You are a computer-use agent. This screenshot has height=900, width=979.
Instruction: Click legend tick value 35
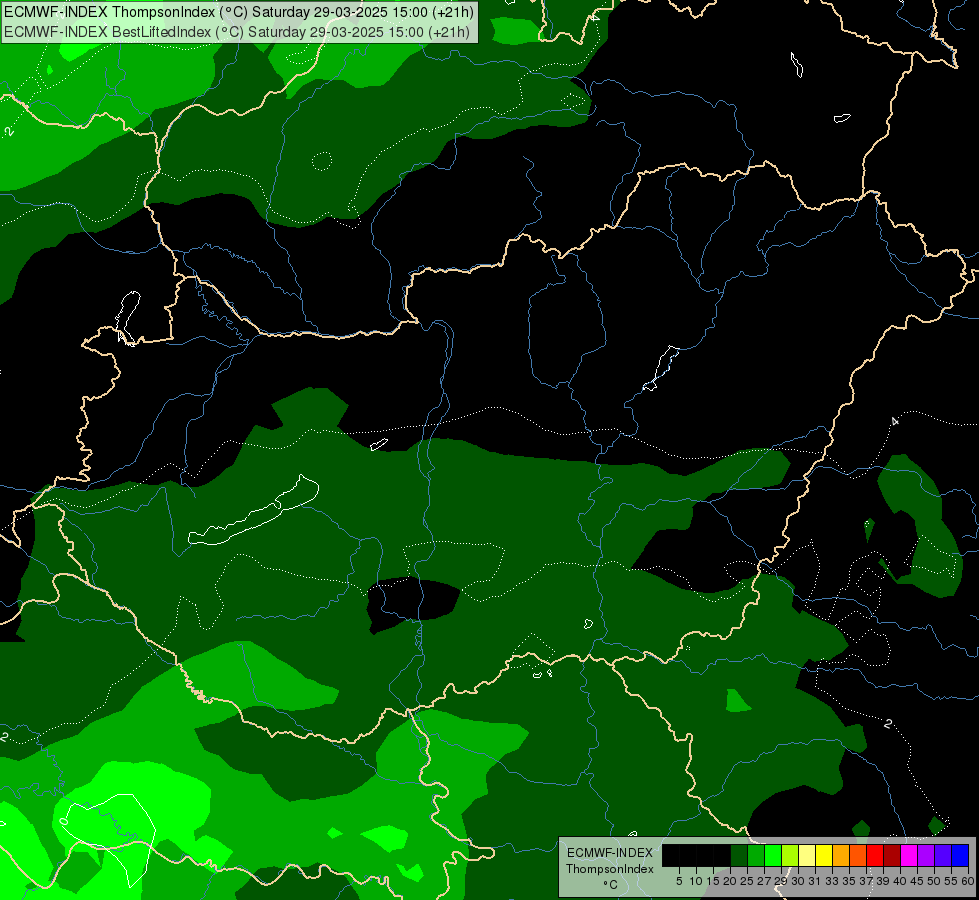pyautogui.click(x=849, y=881)
